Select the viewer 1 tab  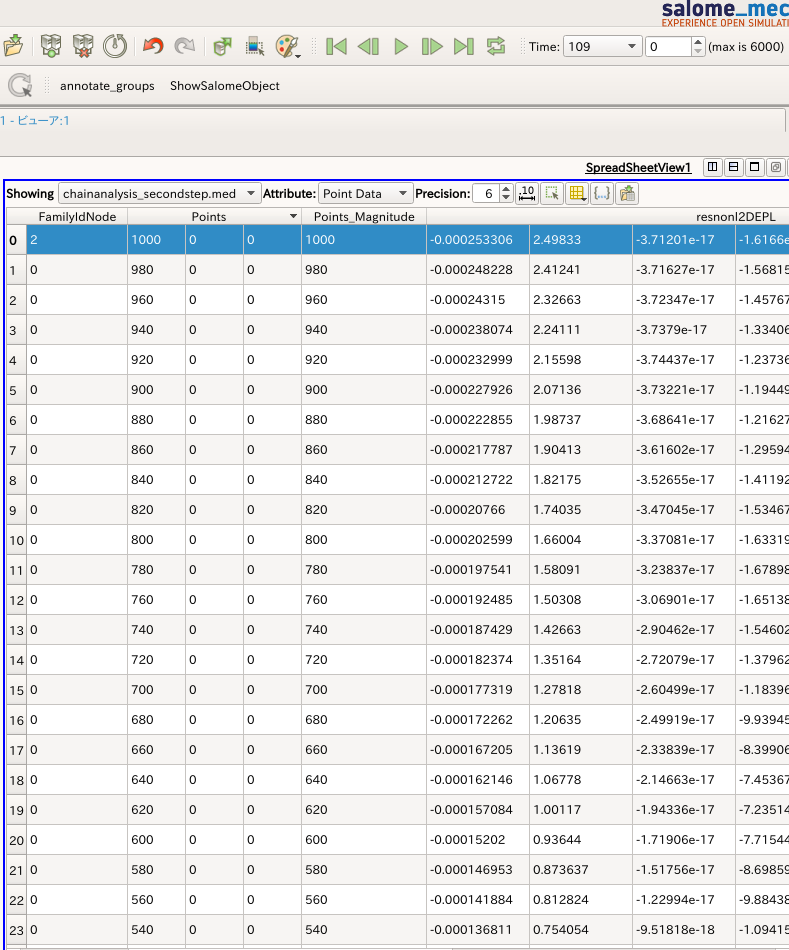pos(35,121)
